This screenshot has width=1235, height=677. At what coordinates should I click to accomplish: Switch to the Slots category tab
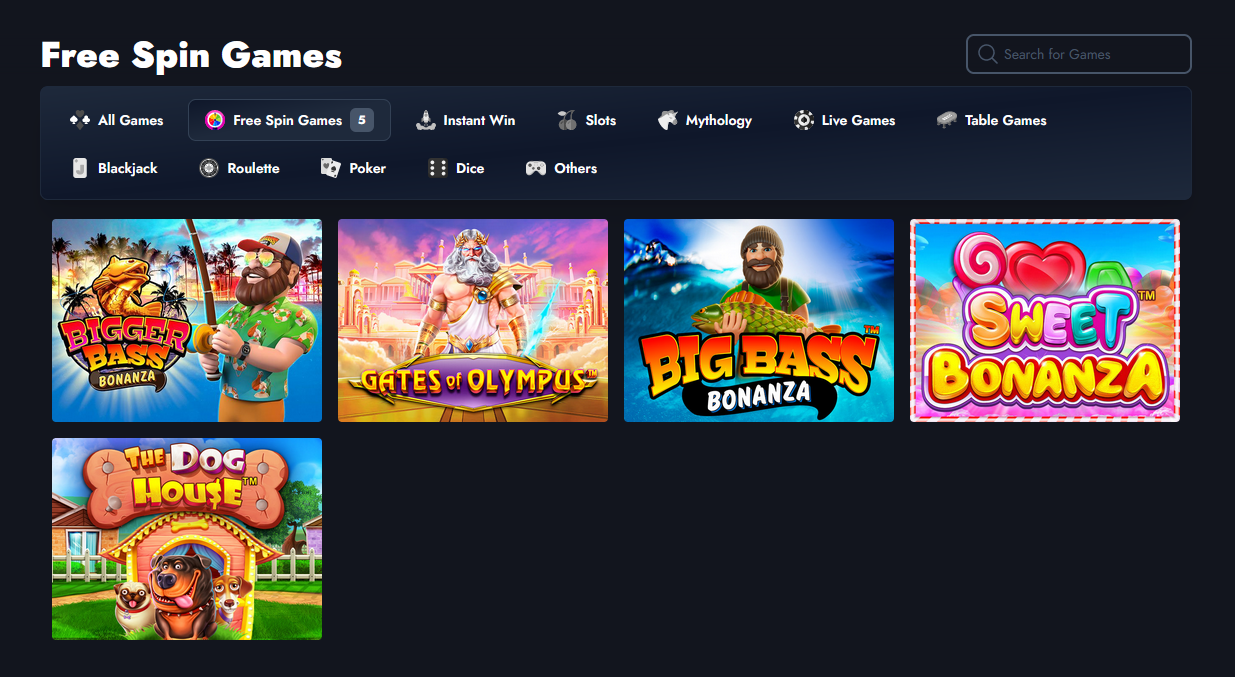[x=600, y=120]
